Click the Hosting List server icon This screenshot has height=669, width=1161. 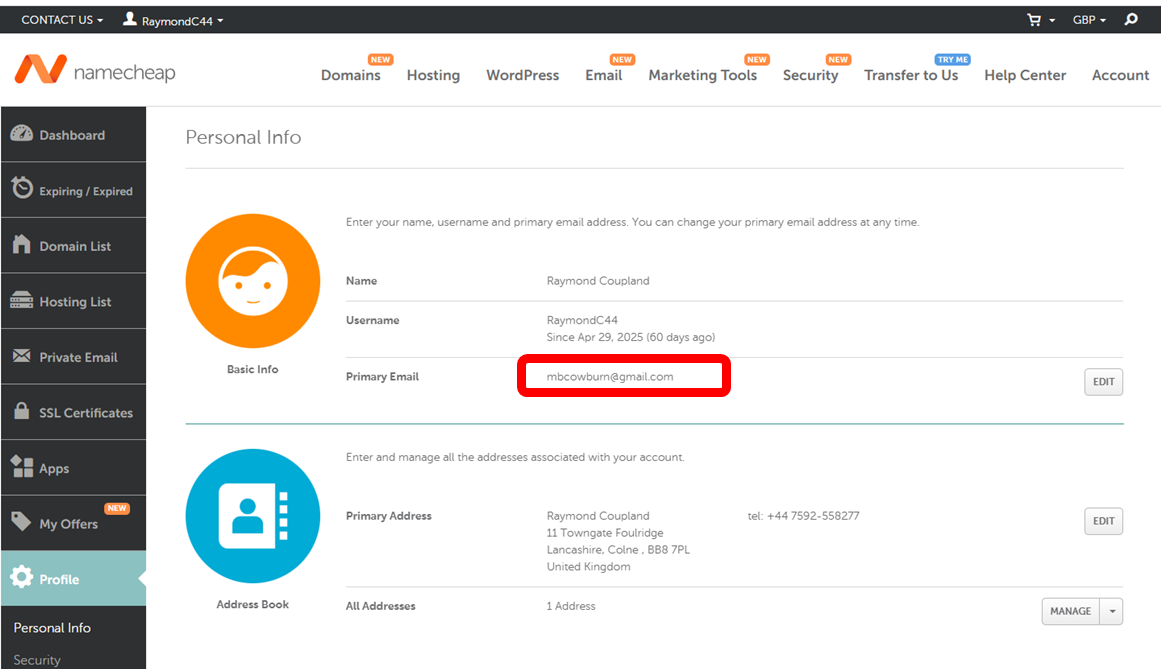[x=21, y=301]
